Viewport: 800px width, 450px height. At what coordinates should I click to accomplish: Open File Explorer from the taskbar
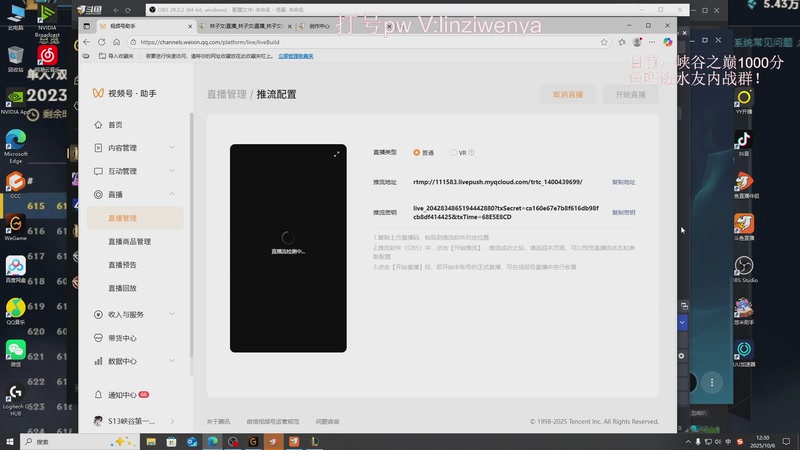pyautogui.click(x=151, y=441)
